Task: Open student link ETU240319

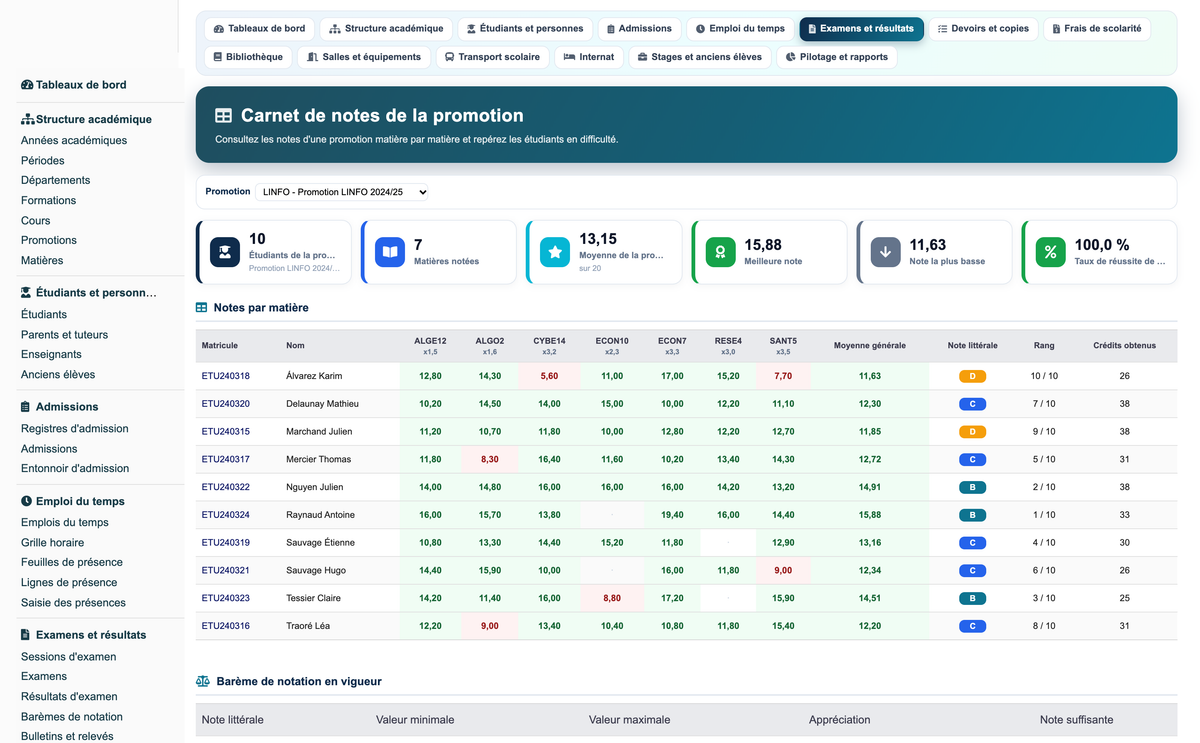Action: point(226,543)
